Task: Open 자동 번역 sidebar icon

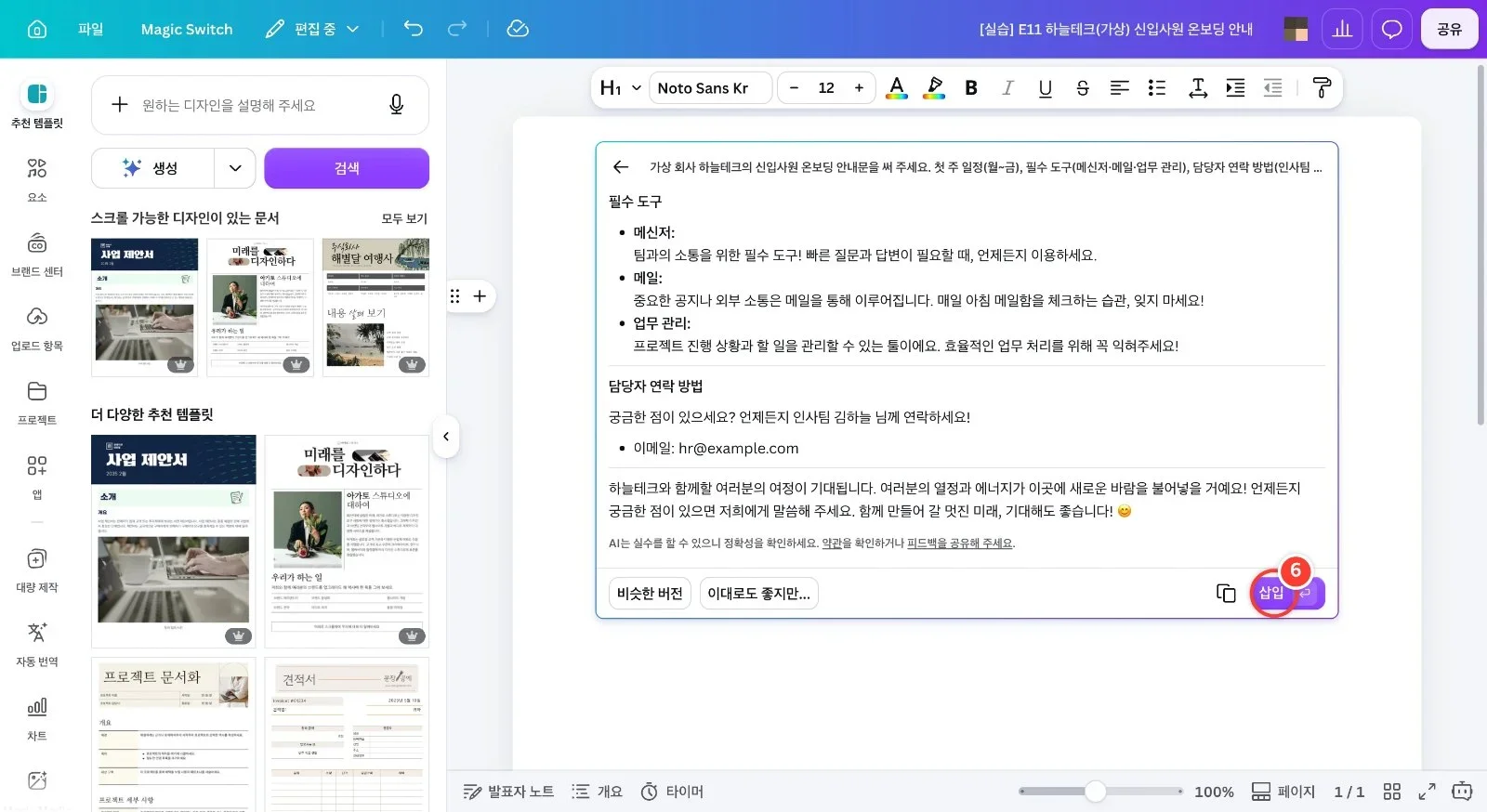Action: pos(37,644)
